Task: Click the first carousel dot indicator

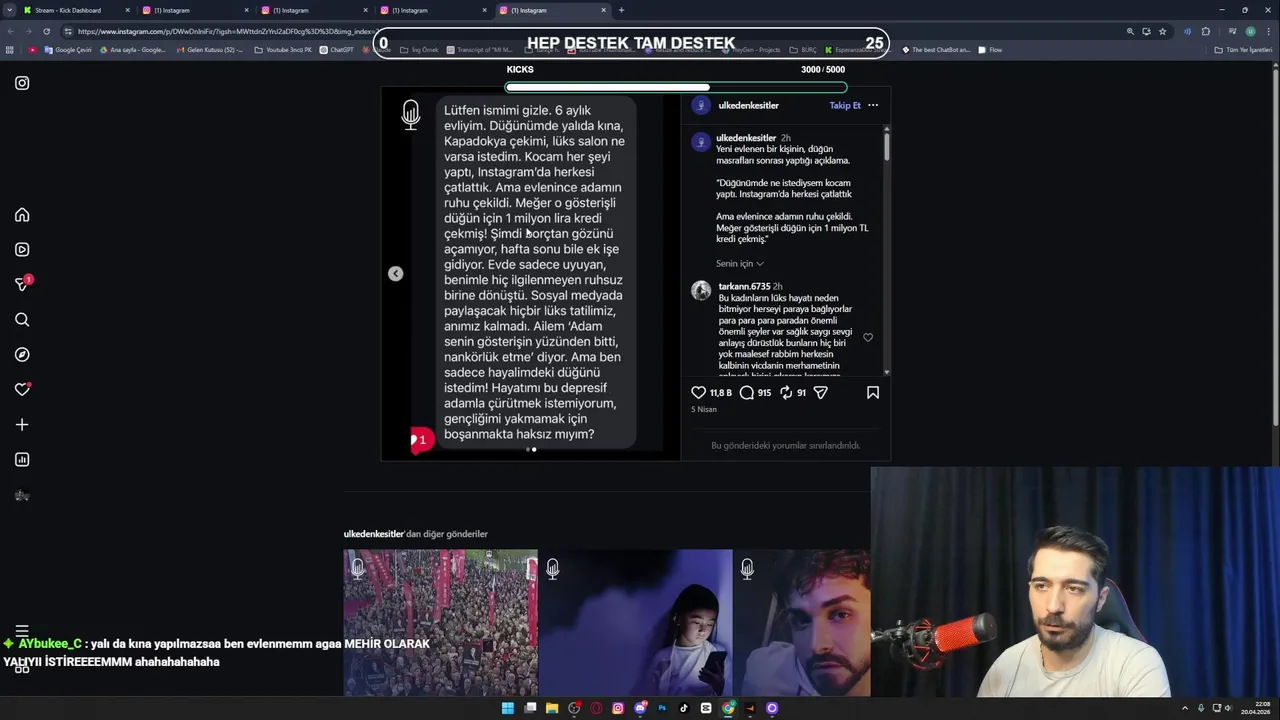Action: [528, 450]
